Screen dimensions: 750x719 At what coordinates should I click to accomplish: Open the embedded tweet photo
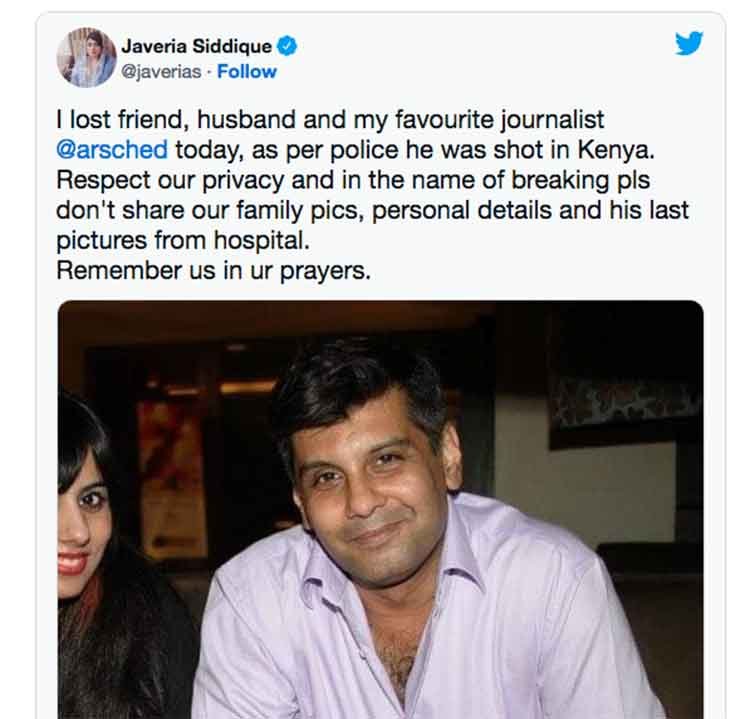380,508
